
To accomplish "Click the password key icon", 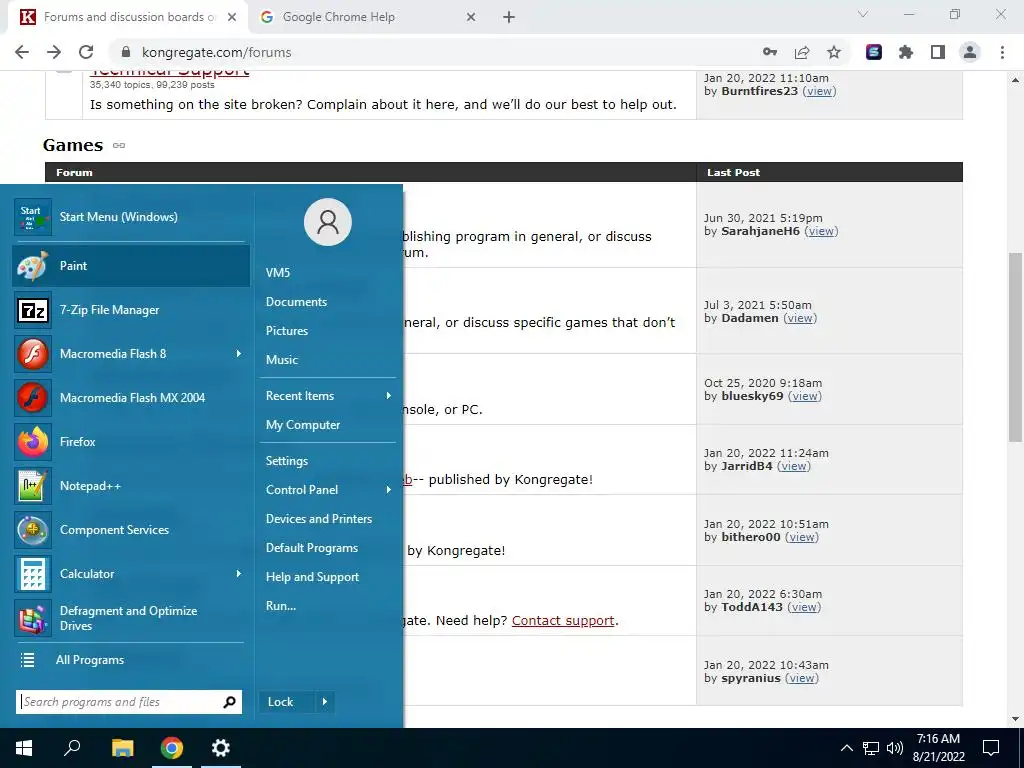I will (x=770, y=52).
